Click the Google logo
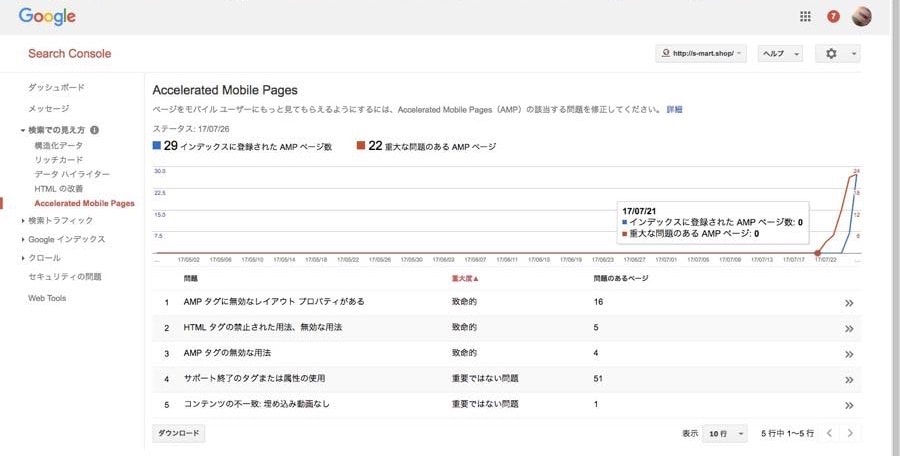Viewport: 900px width, 456px height. pos(47,17)
